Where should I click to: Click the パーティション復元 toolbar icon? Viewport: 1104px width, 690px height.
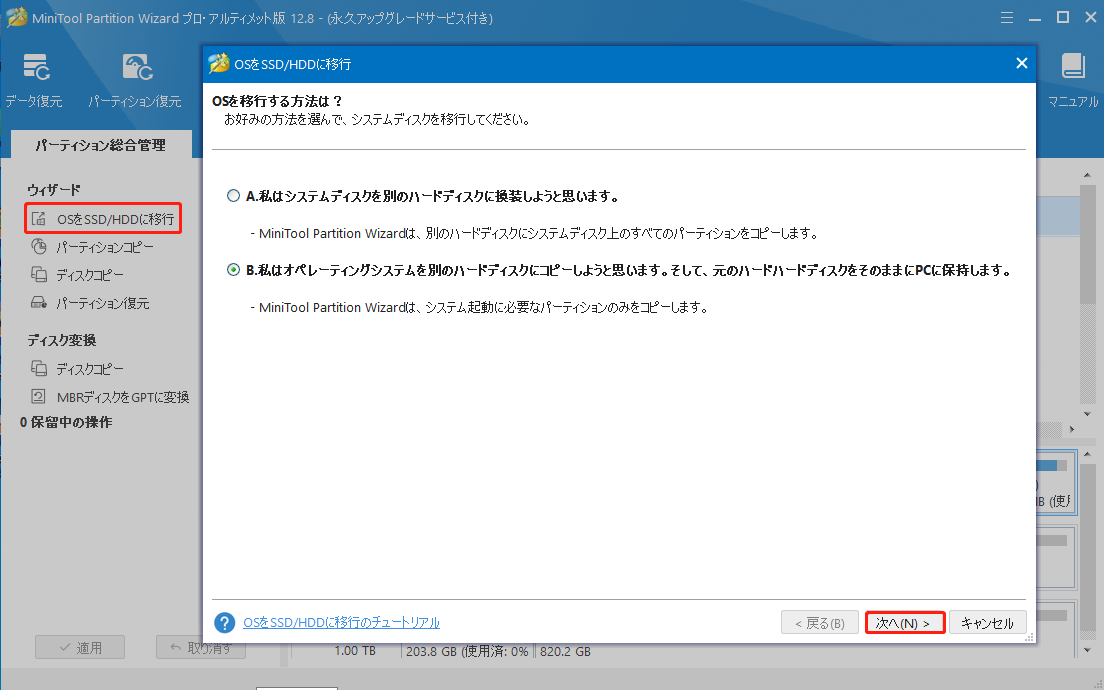click(x=137, y=67)
